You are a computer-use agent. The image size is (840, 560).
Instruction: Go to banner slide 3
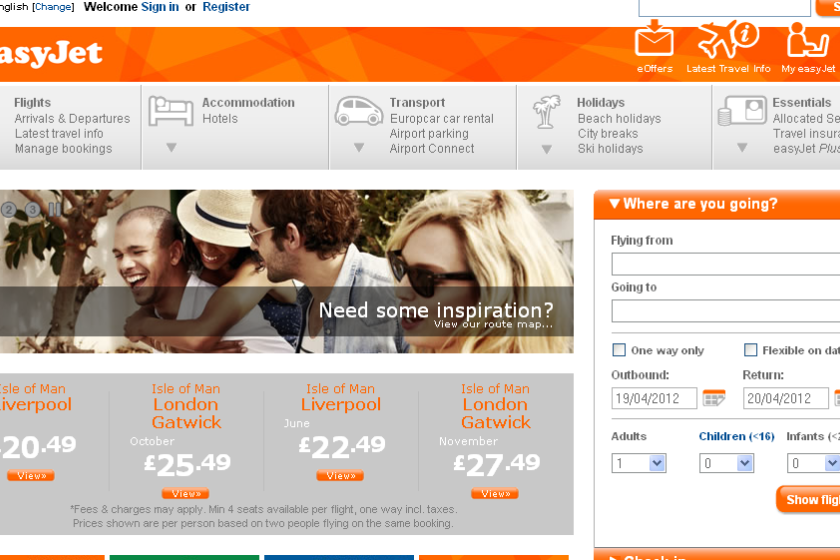(x=32, y=210)
